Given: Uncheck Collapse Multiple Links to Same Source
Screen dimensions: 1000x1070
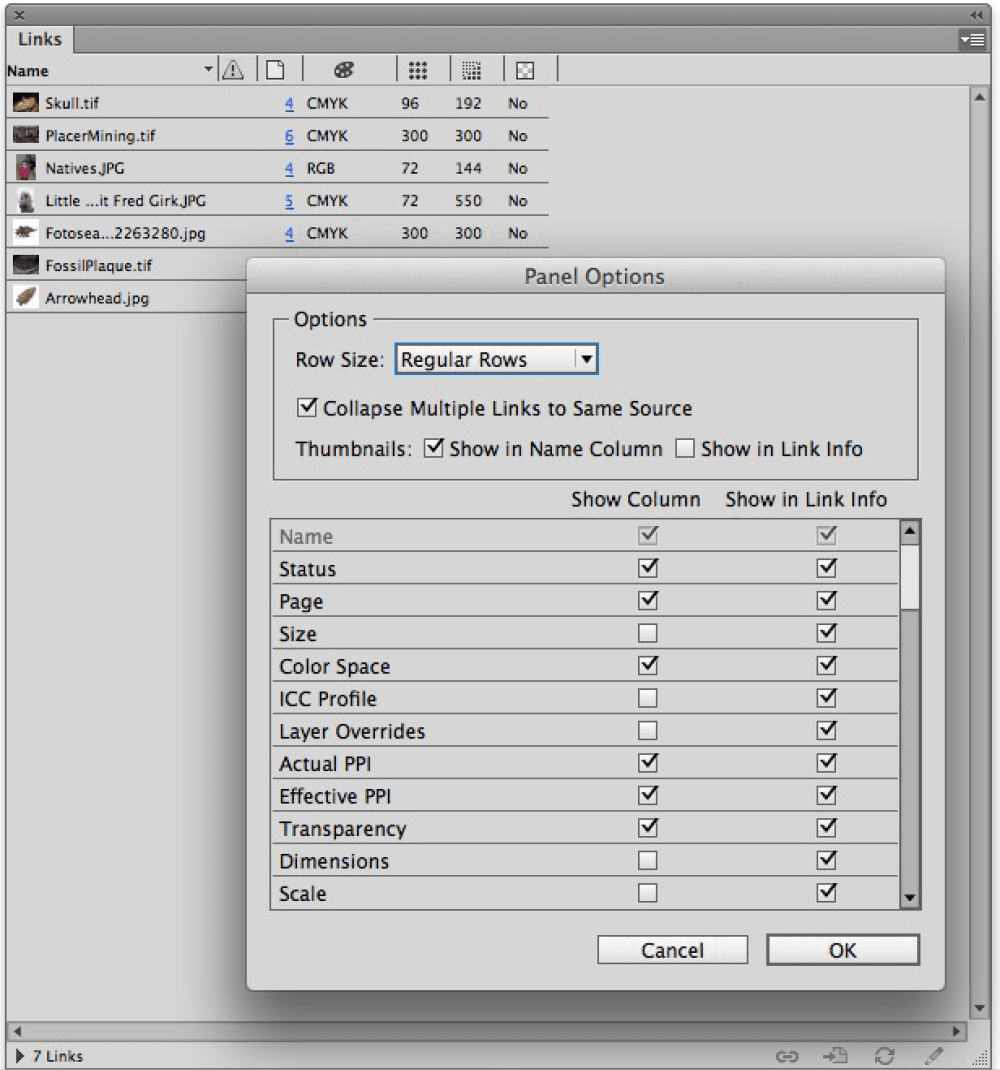Looking at the screenshot, I should [x=308, y=408].
